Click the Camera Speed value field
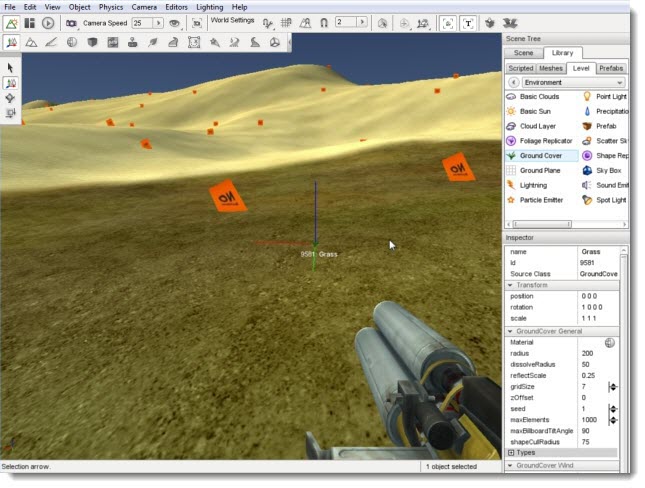The width and height of the screenshot is (645, 488). [142, 23]
